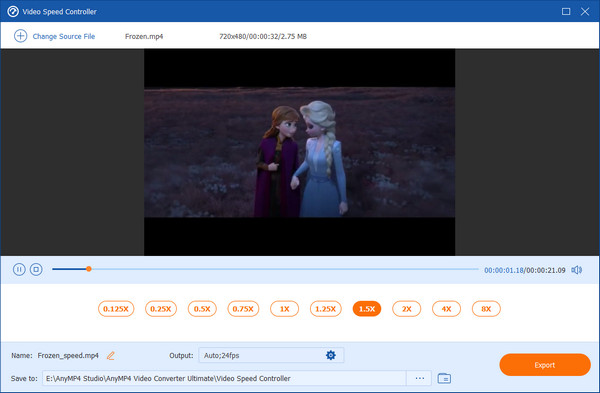Seek along the playback progress bar
The width and height of the screenshot is (600, 393).
(x=265, y=269)
